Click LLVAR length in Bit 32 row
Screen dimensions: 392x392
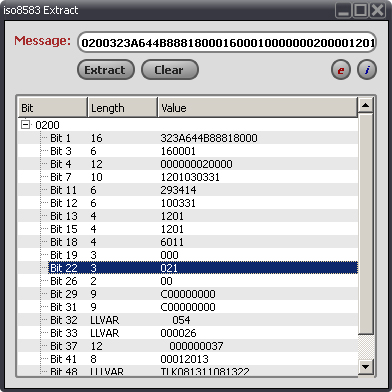(x=105, y=320)
